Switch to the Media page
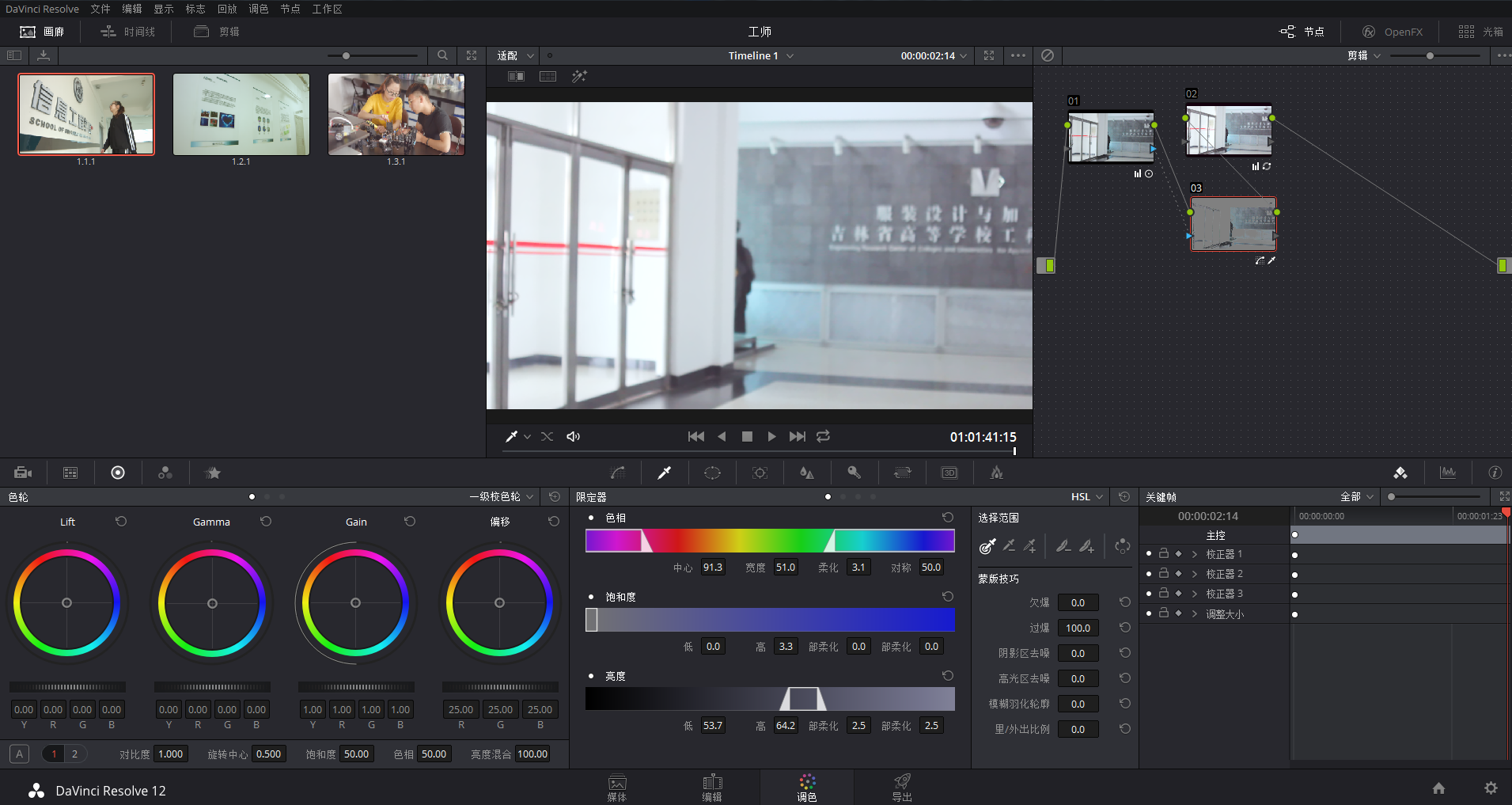1512x805 pixels. point(617,788)
